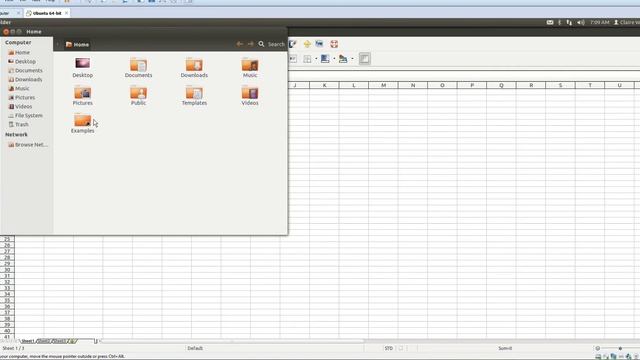This screenshot has height=360, width=640.
Task: Select column Q header in the spreadsheet
Action: (501, 85)
